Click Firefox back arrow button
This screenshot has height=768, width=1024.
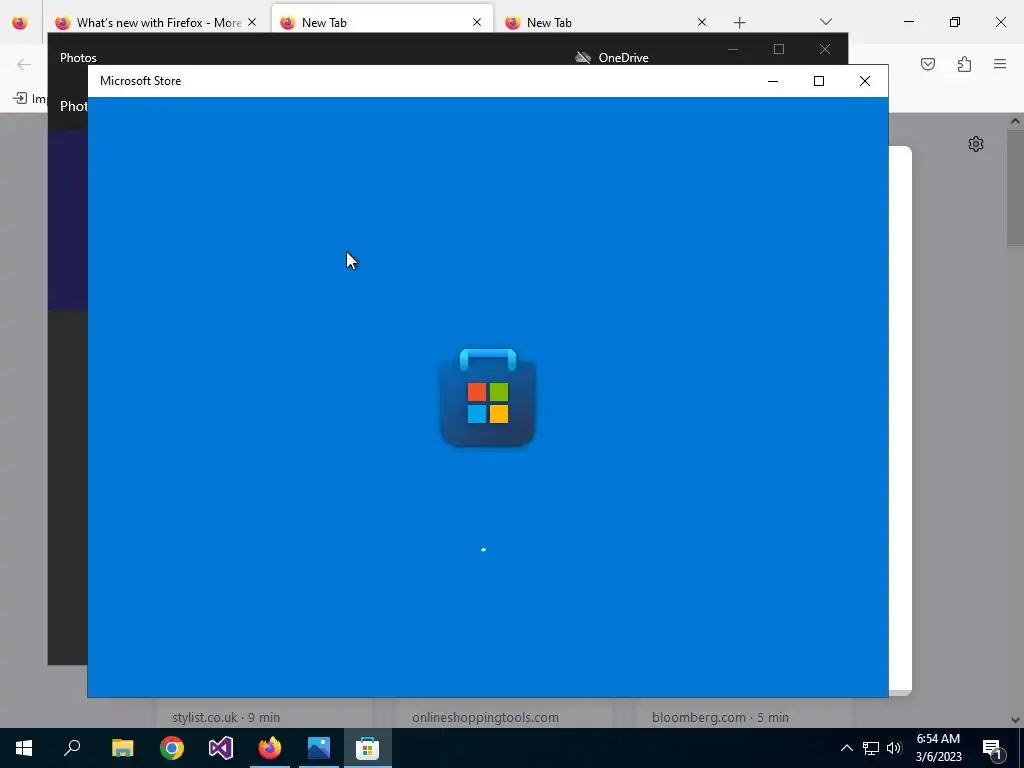[24, 64]
